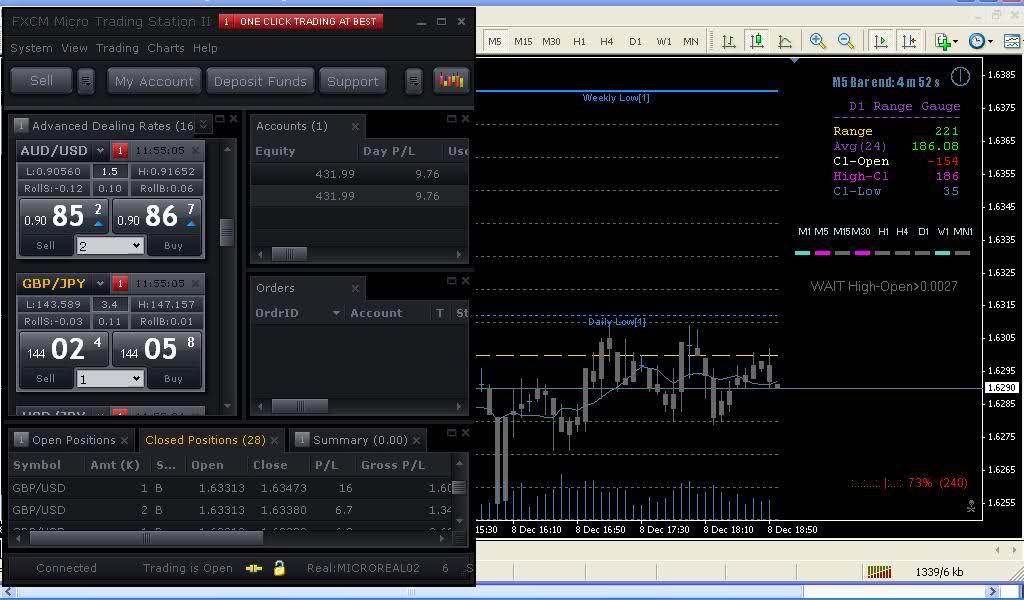Open the Trading menu

pyautogui.click(x=118, y=48)
